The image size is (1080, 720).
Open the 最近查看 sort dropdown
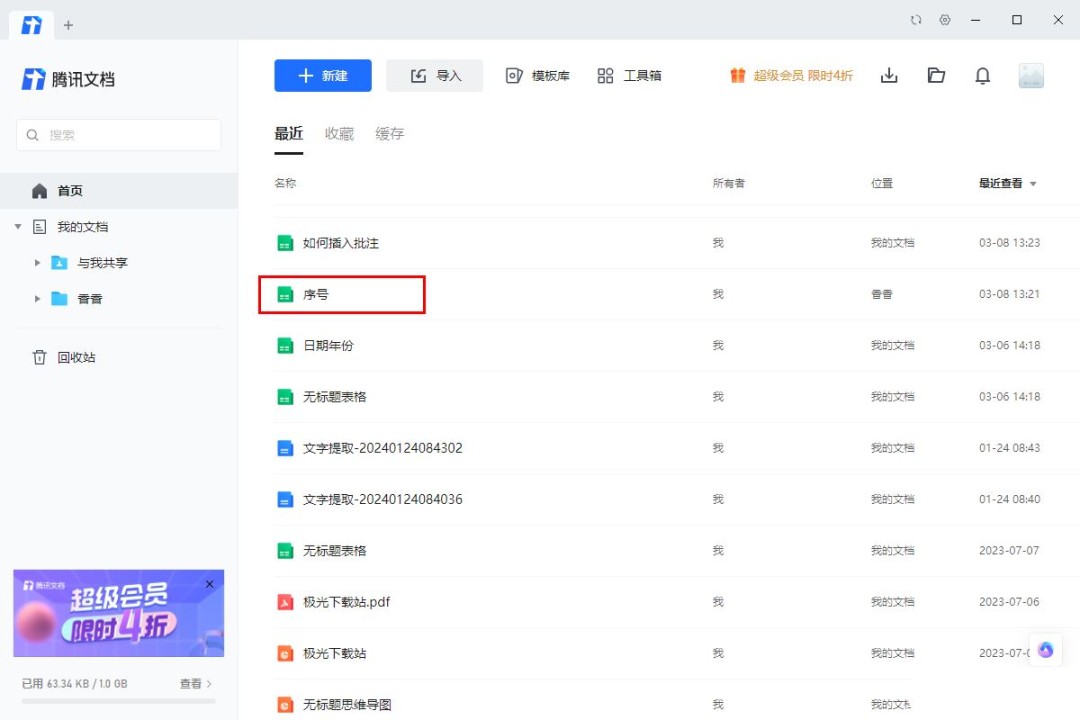coord(1008,184)
